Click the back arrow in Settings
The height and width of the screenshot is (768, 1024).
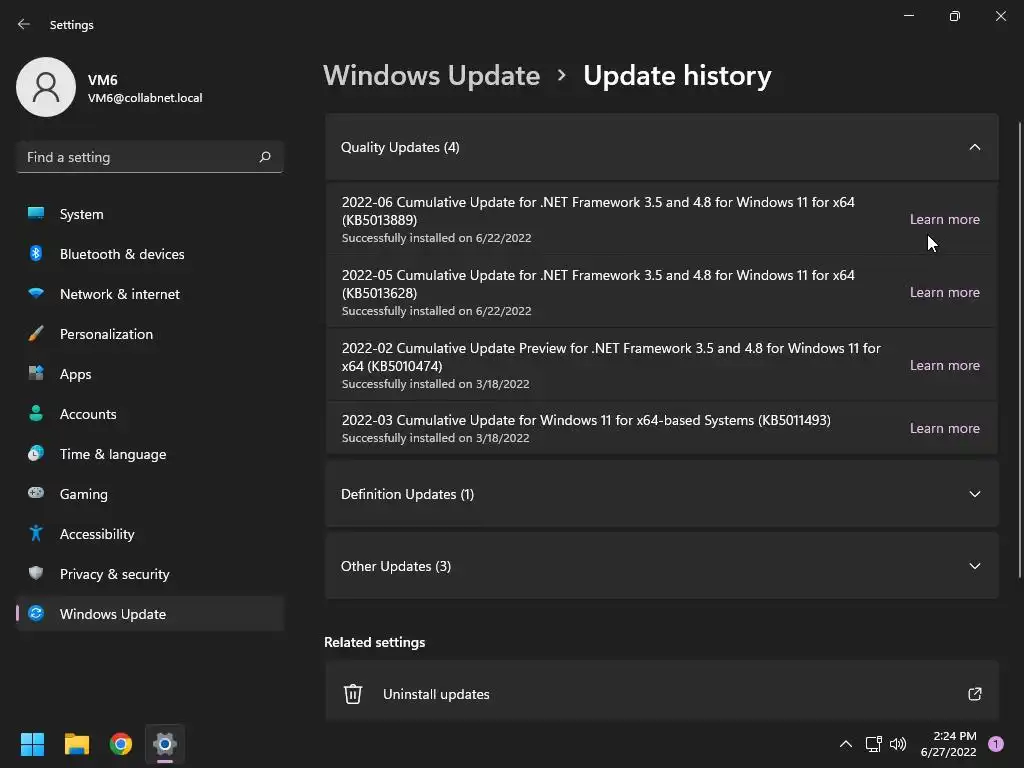pyautogui.click(x=24, y=24)
